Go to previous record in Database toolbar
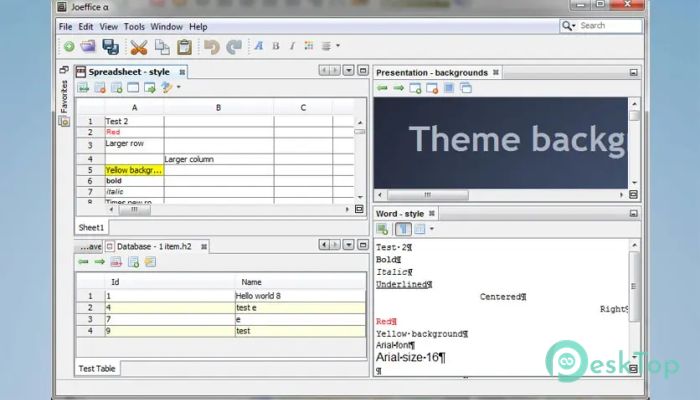 83,262
